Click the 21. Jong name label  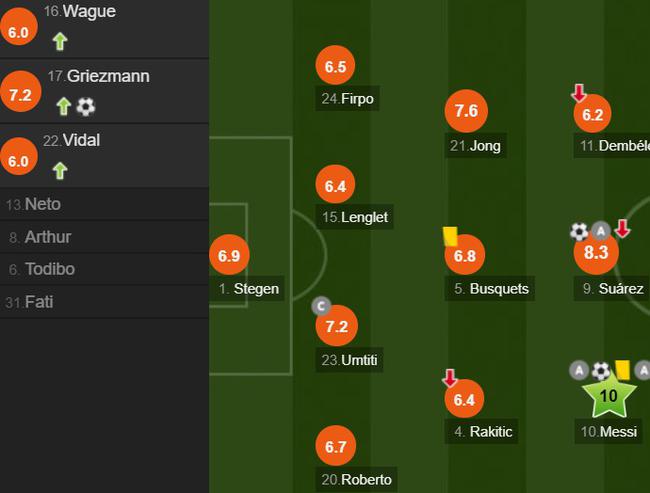click(x=475, y=146)
